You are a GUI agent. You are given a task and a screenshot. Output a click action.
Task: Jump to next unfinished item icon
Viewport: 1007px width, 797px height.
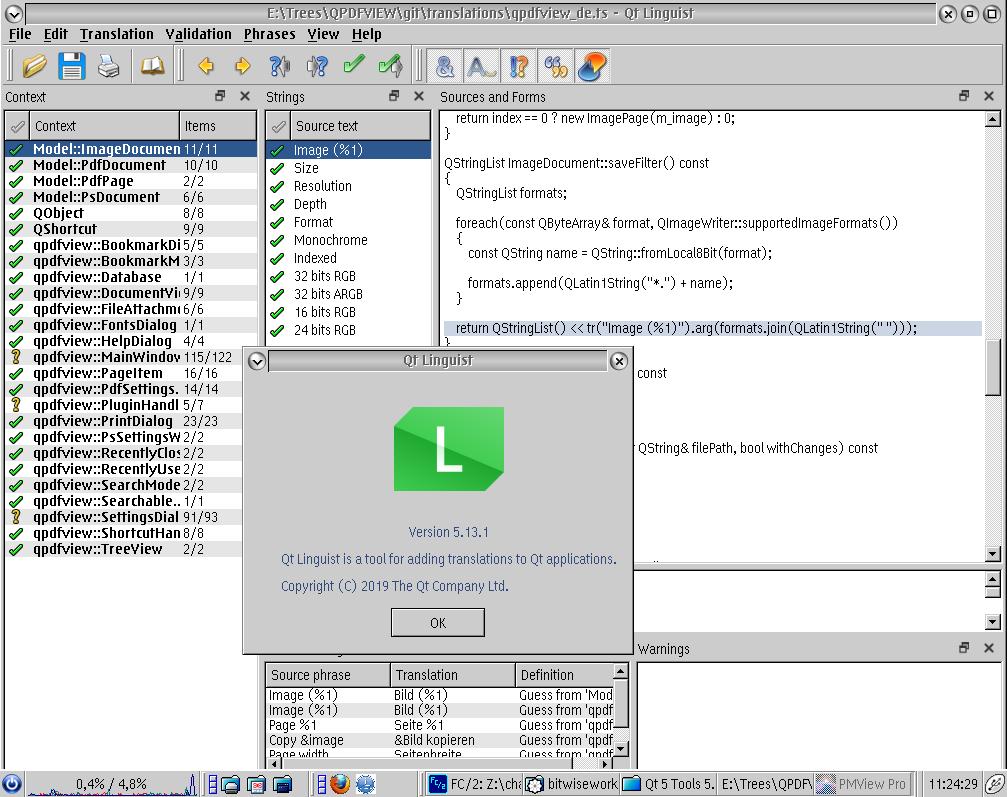(x=317, y=67)
